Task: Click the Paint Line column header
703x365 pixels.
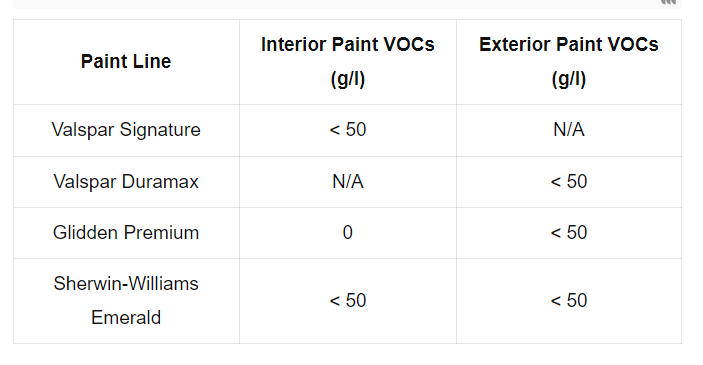Action: click(126, 61)
